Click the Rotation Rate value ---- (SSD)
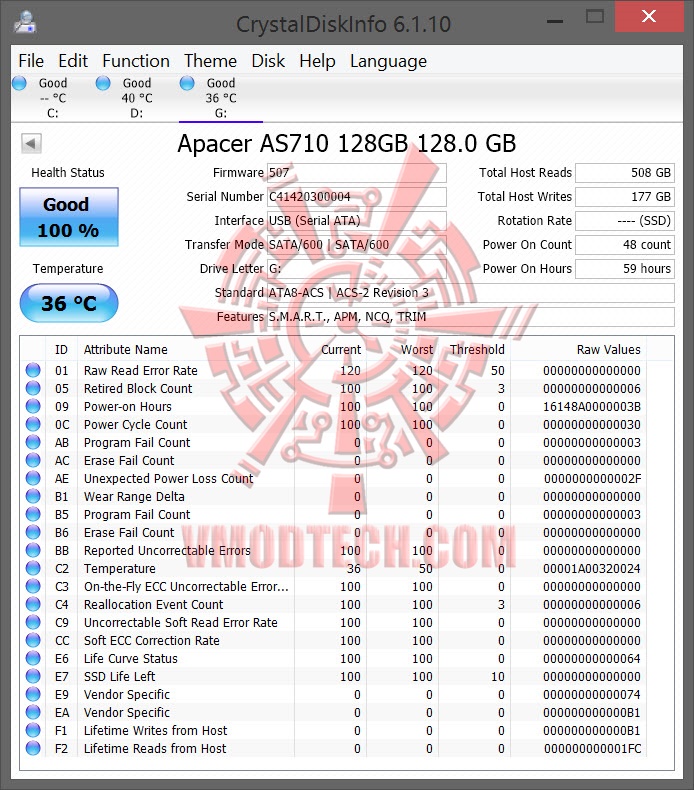Image resolution: width=694 pixels, height=790 pixels. coord(625,221)
